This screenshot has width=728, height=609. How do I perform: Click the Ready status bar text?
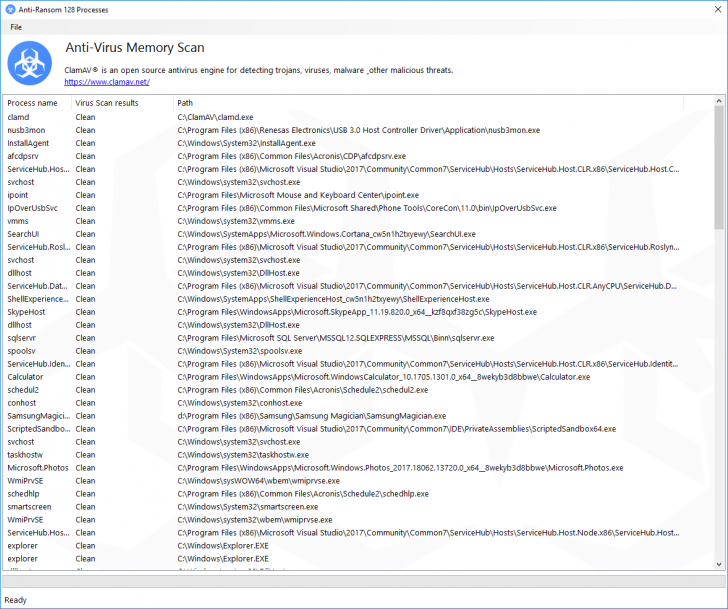click(16, 600)
